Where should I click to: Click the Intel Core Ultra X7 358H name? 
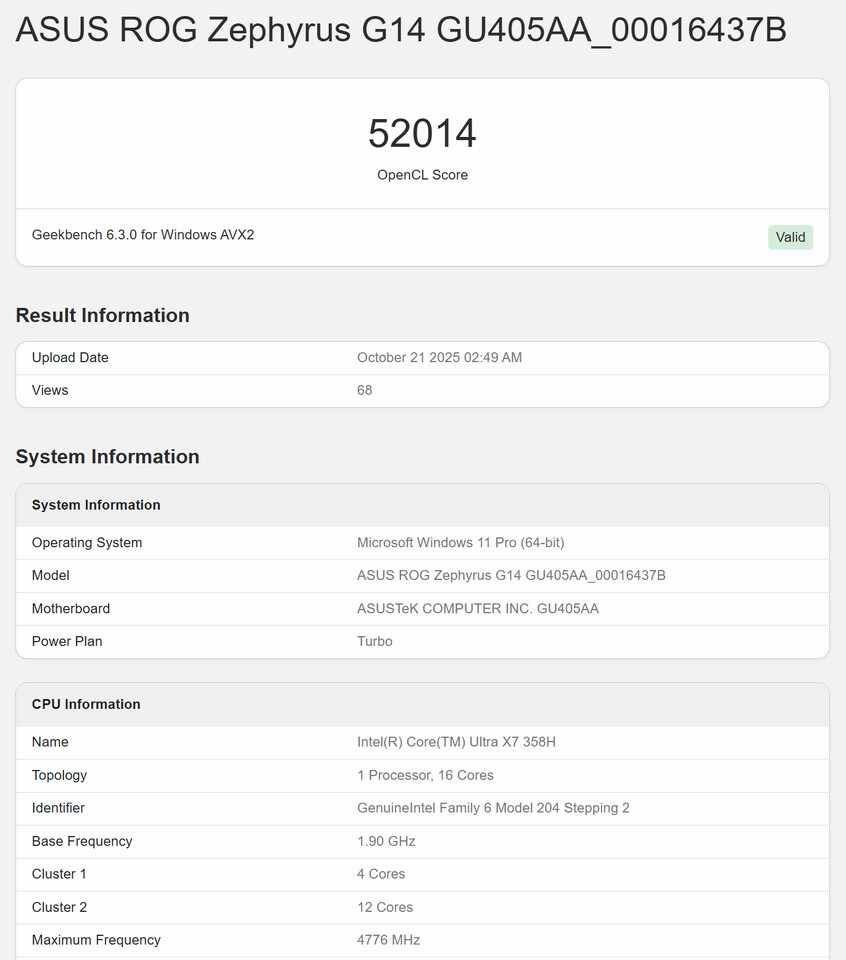click(456, 742)
